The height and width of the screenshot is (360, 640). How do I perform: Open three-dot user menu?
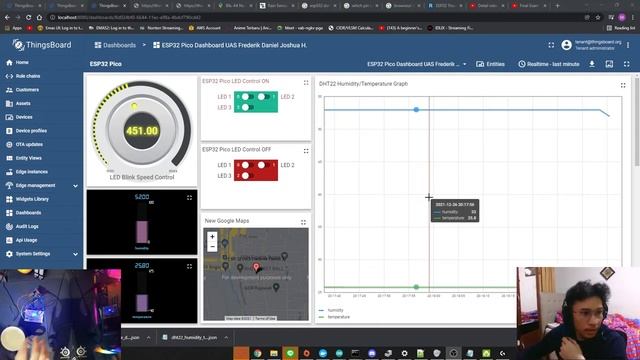(628, 45)
